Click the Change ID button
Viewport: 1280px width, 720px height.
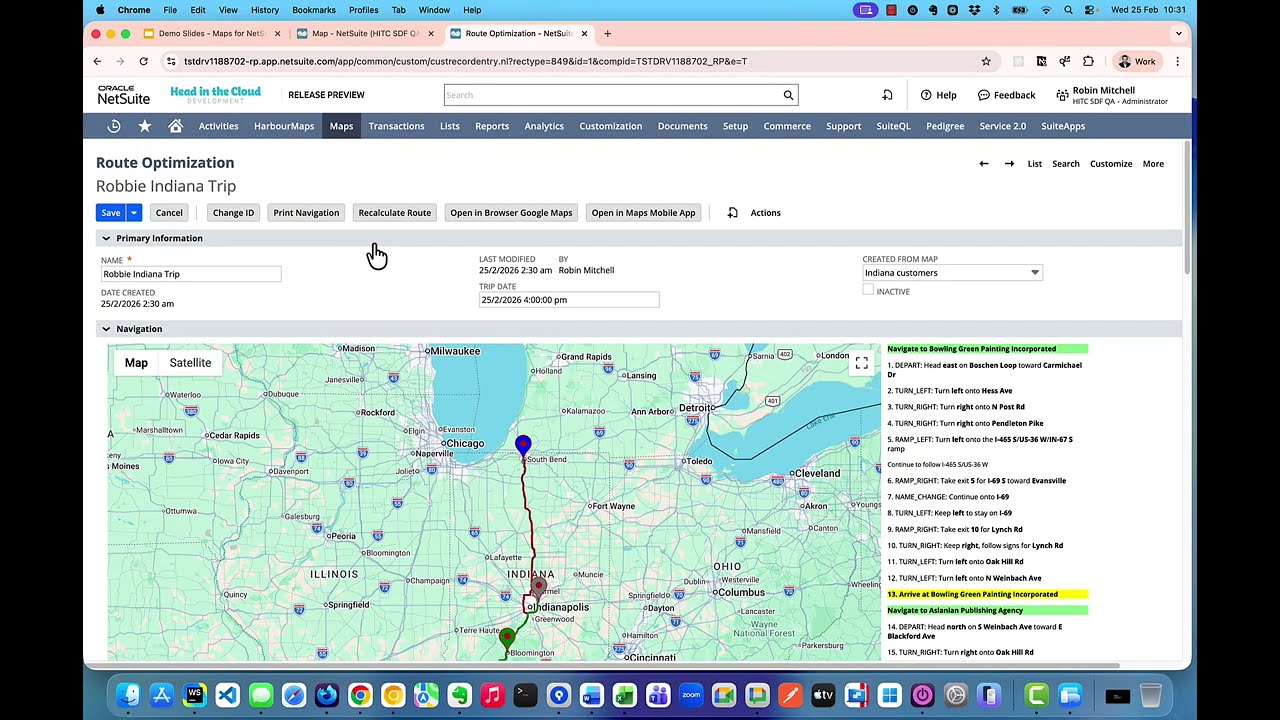[233, 212]
